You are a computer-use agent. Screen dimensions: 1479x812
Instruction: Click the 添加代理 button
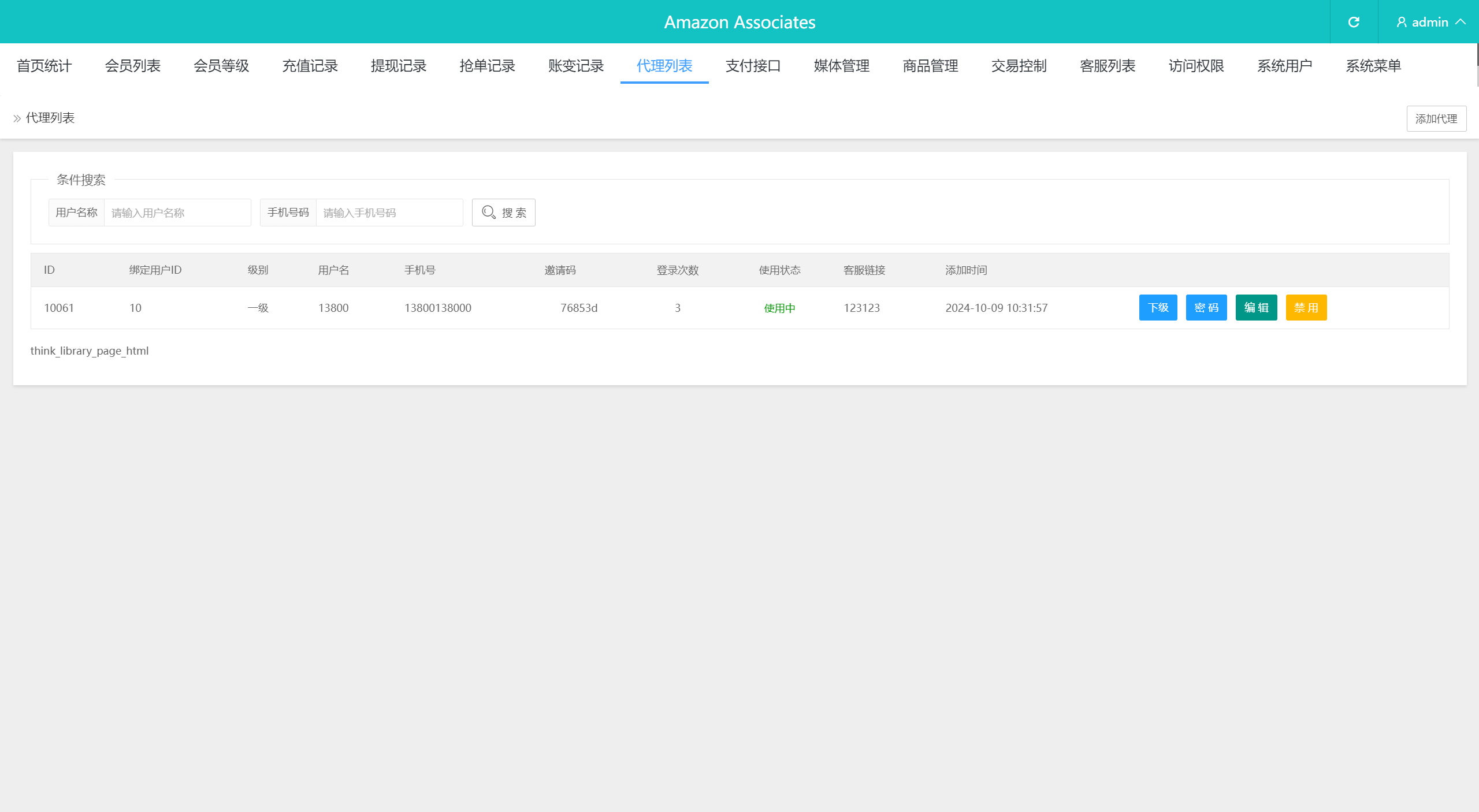(1436, 119)
